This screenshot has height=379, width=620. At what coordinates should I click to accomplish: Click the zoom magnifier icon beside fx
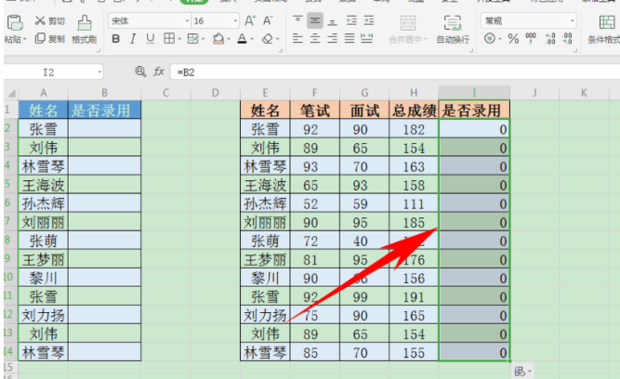[140, 72]
